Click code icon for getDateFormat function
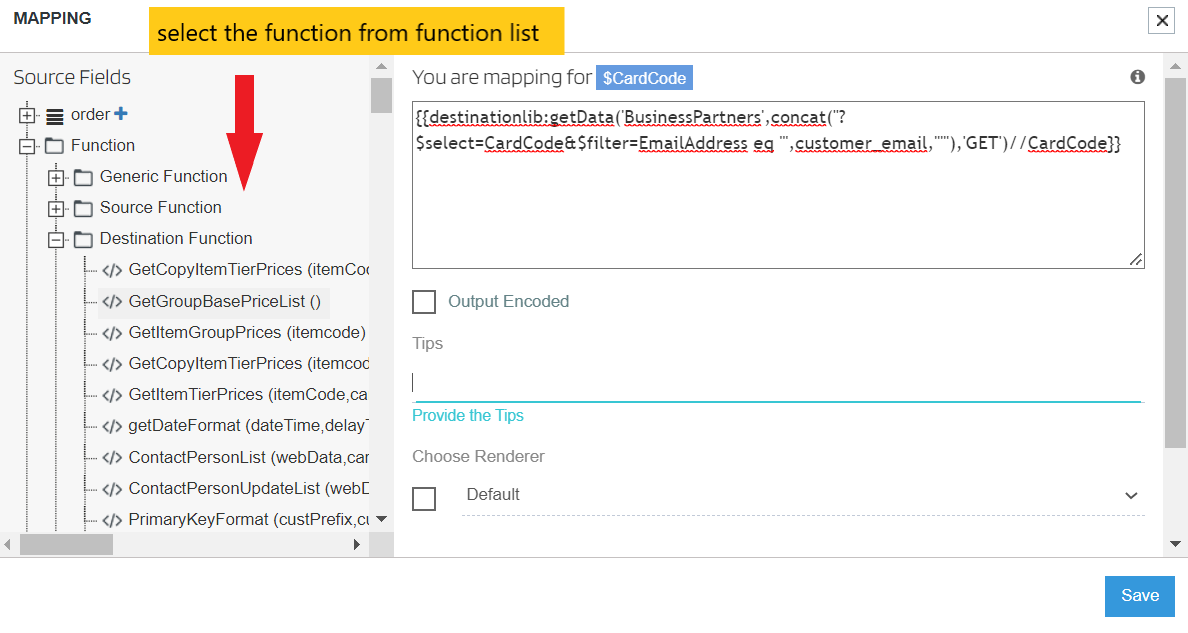Viewport: 1188px width, 633px height. (x=112, y=426)
